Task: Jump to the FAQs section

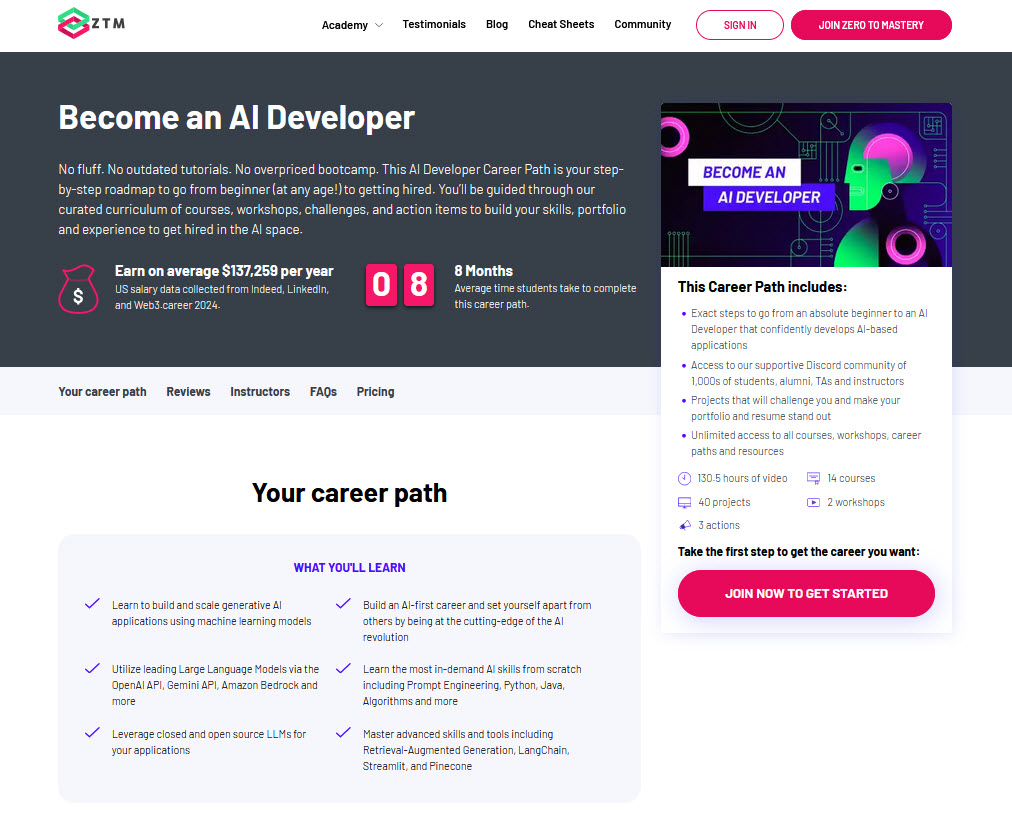Action: click(323, 392)
